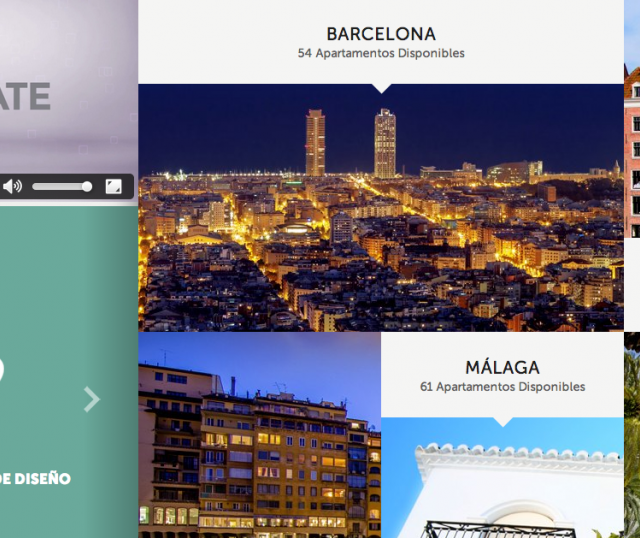This screenshot has height=538, width=640.
Task: Click '54 Apartamentos Disponibles' text
Action: pos(381,53)
